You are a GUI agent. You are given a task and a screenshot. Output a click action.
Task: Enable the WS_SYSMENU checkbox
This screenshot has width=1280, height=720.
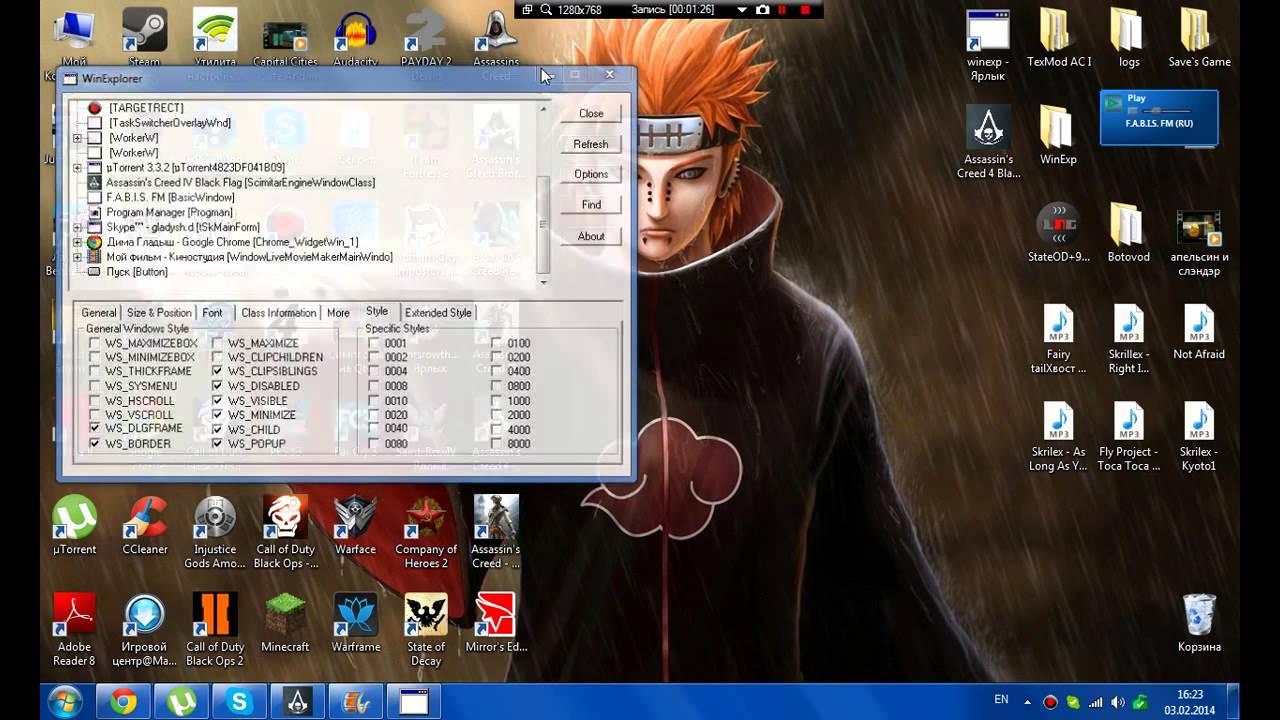coord(94,386)
